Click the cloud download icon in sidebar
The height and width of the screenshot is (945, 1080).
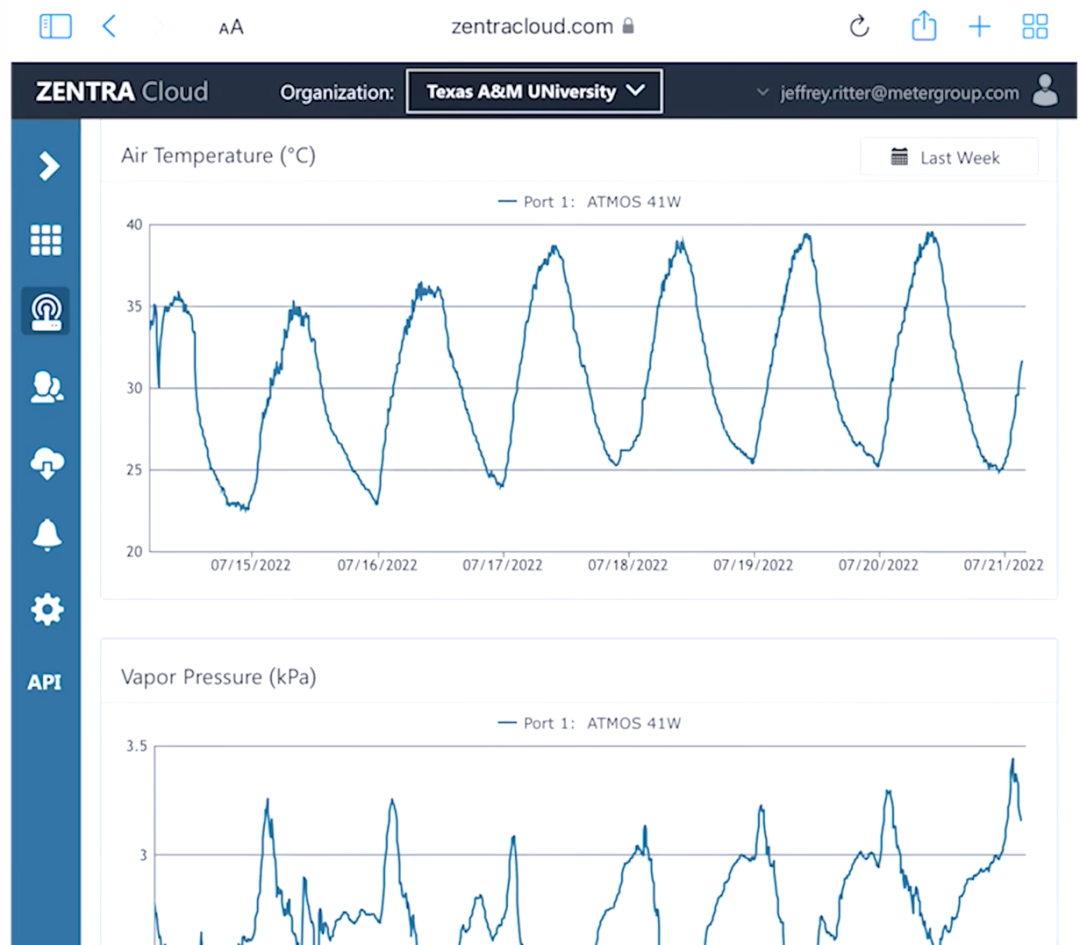(47, 462)
